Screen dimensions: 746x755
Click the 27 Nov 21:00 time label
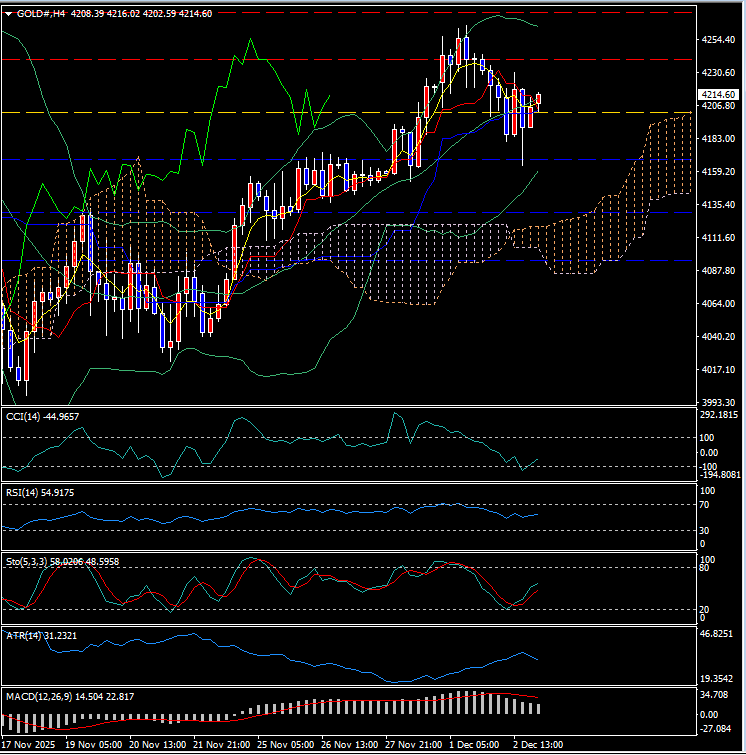(415, 745)
